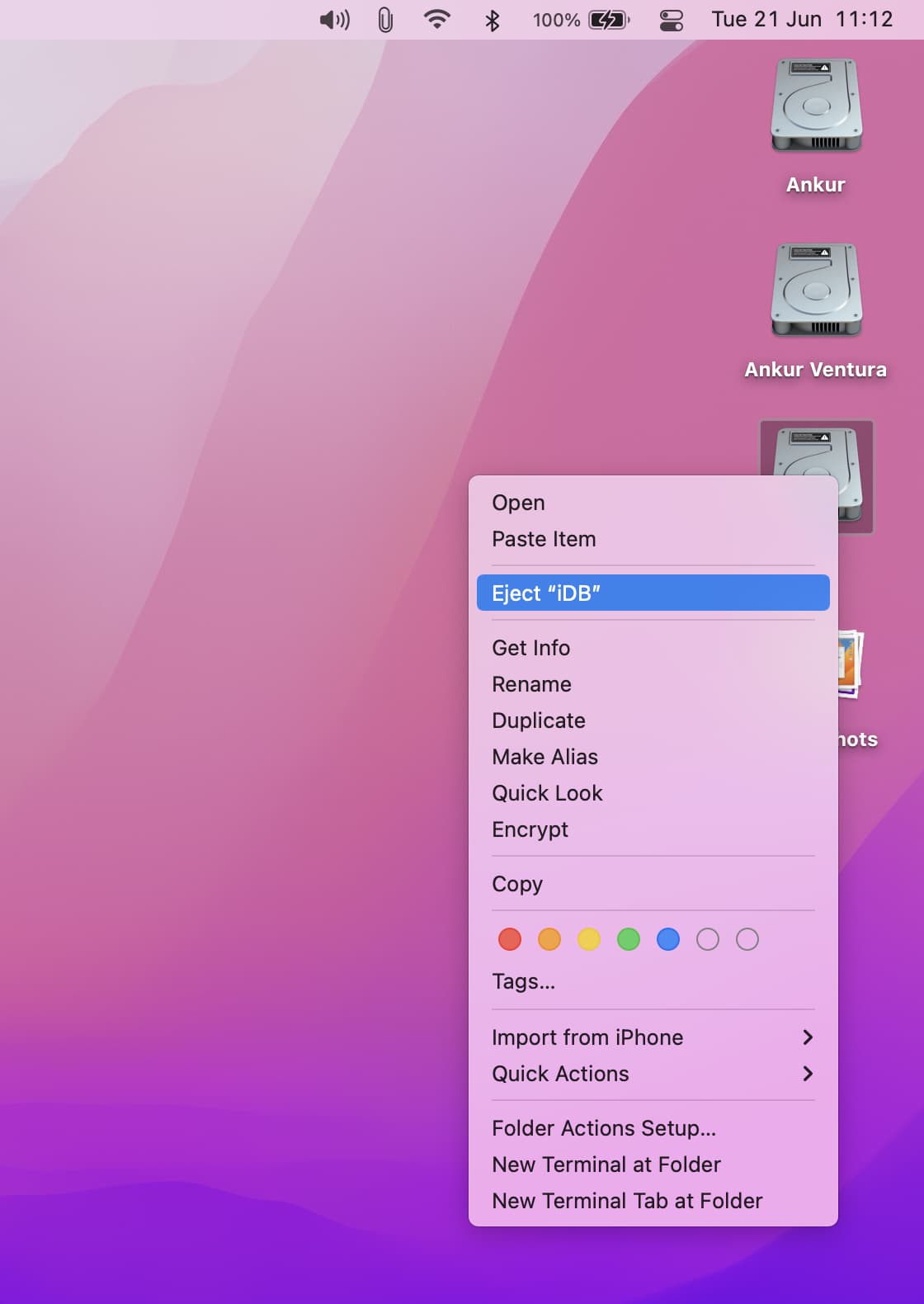Viewport: 924px width, 1304px height.
Task: Expand the Quick Actions submenu
Action: pos(653,1074)
